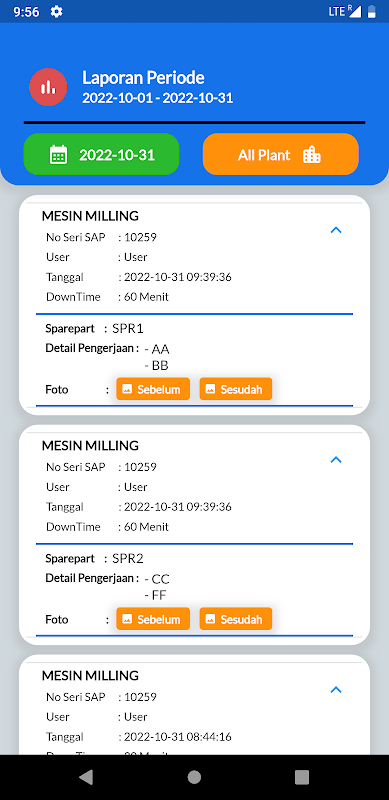
Task: Select the Laporan Periode header title
Action: (143, 78)
